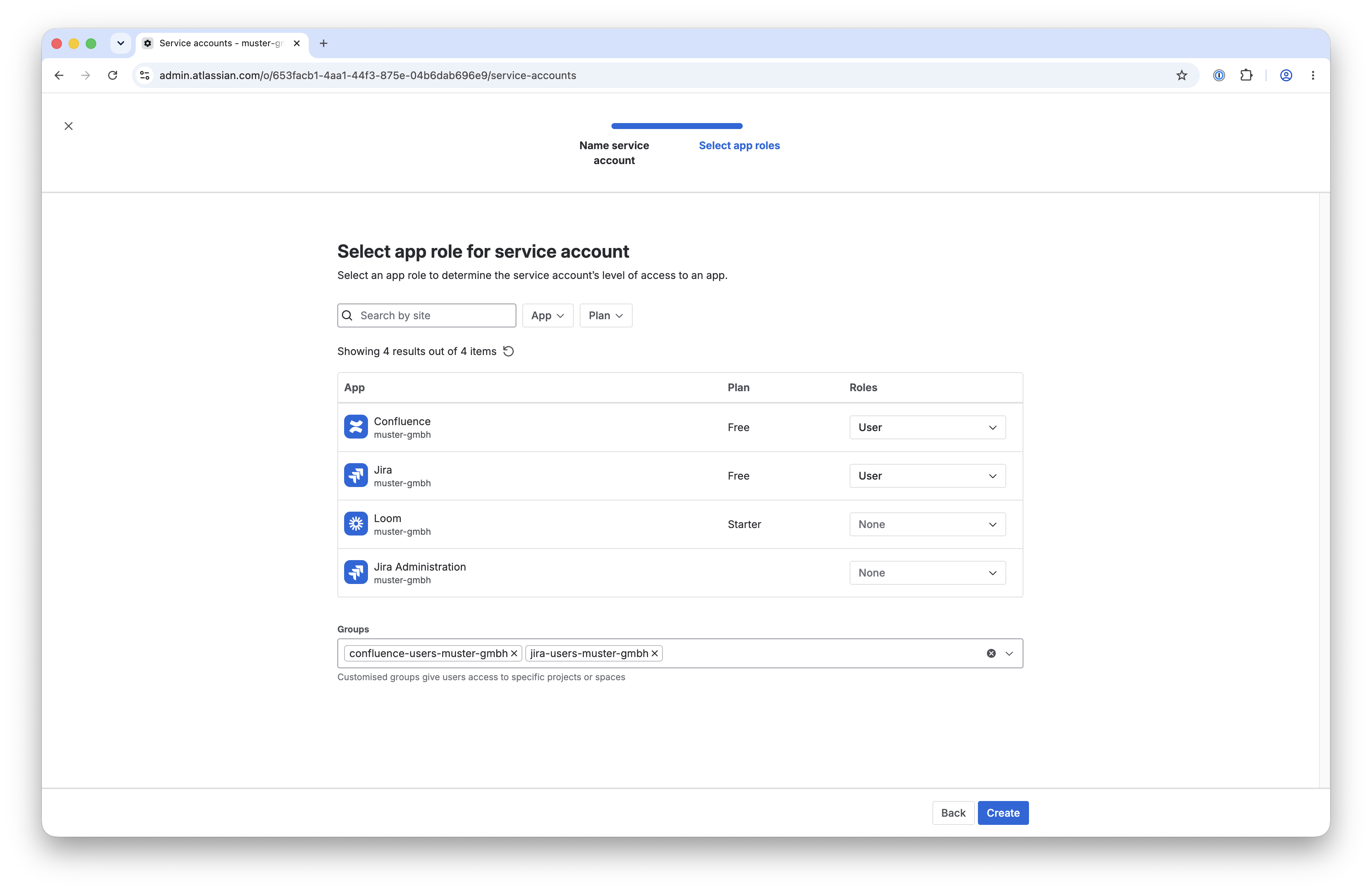Open the Confluence role dropdown

point(928,427)
